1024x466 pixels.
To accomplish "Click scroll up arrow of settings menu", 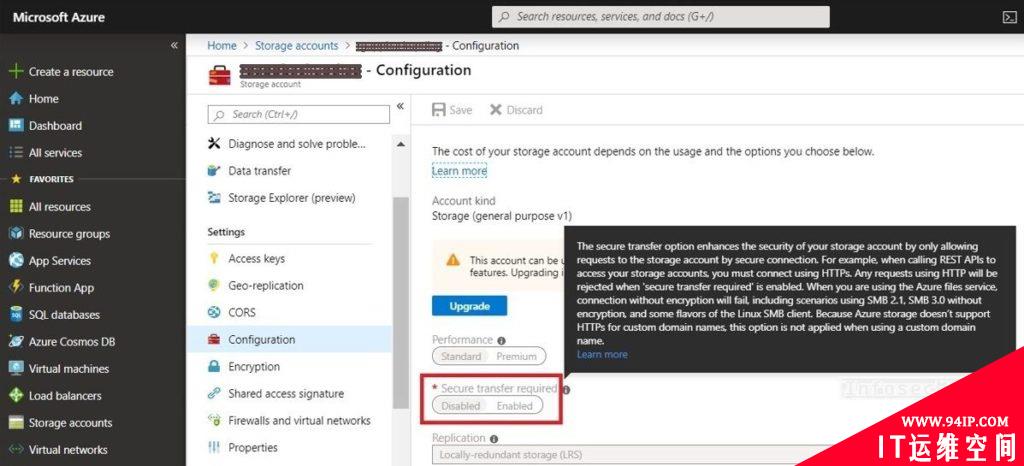I will point(400,144).
